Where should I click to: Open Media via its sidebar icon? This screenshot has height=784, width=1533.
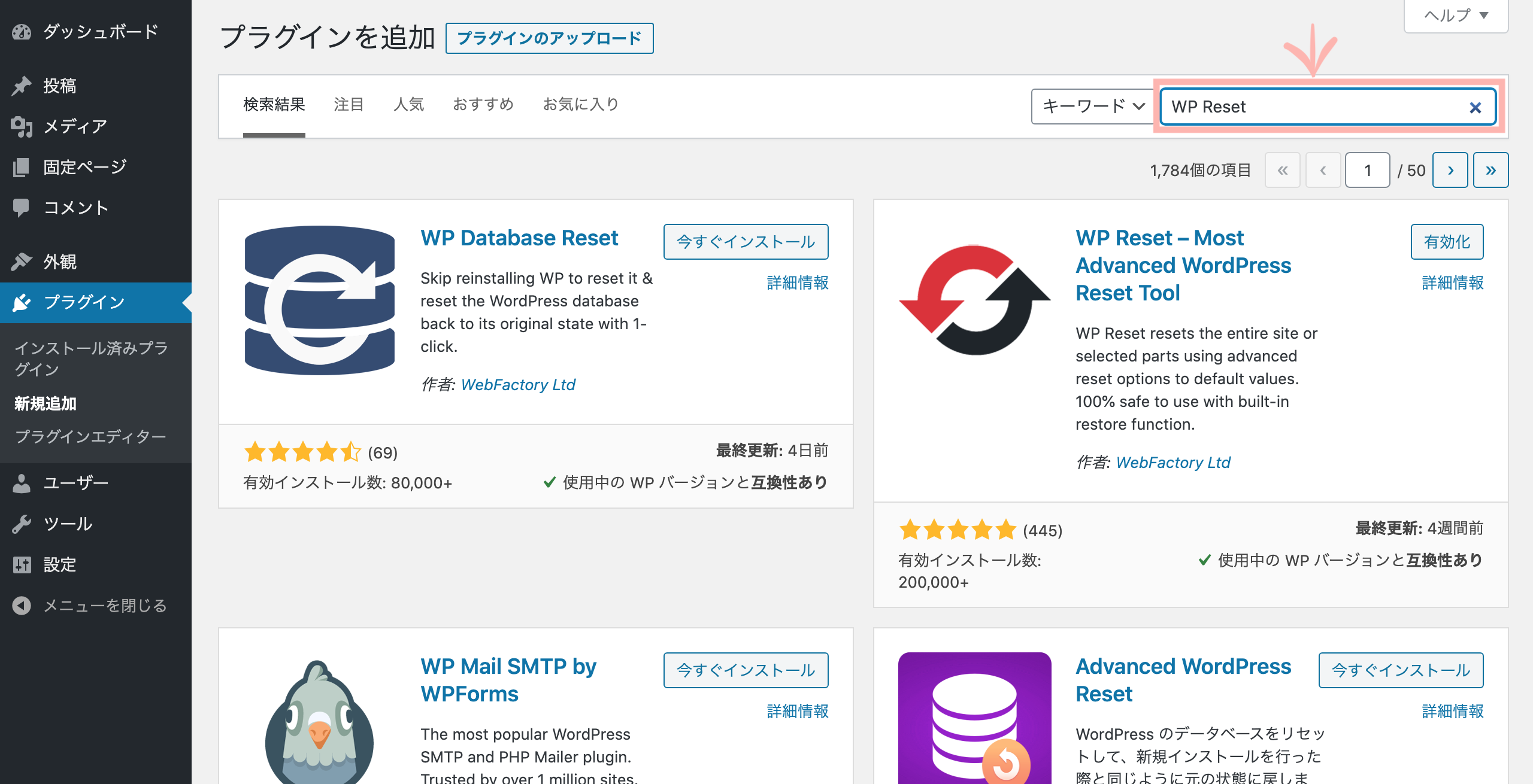22,126
